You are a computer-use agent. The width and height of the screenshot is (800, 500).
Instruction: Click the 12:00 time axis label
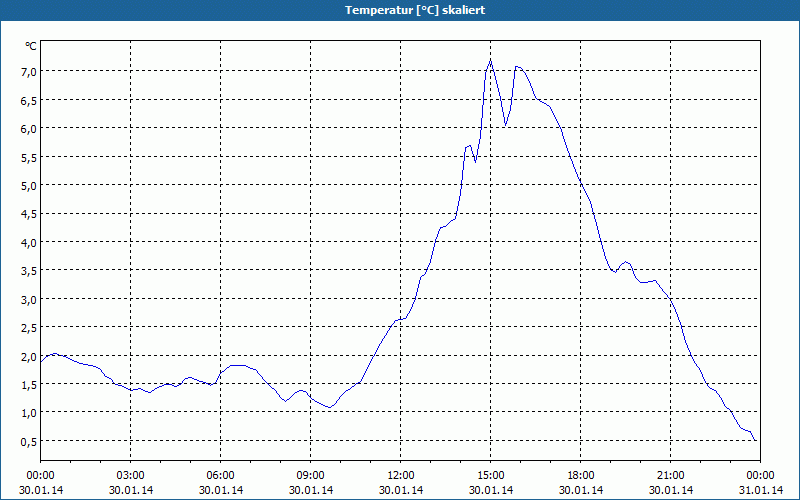click(x=401, y=476)
